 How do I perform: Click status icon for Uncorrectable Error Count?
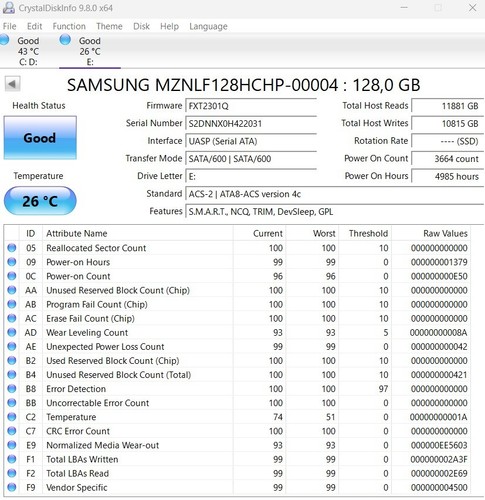tap(12, 403)
